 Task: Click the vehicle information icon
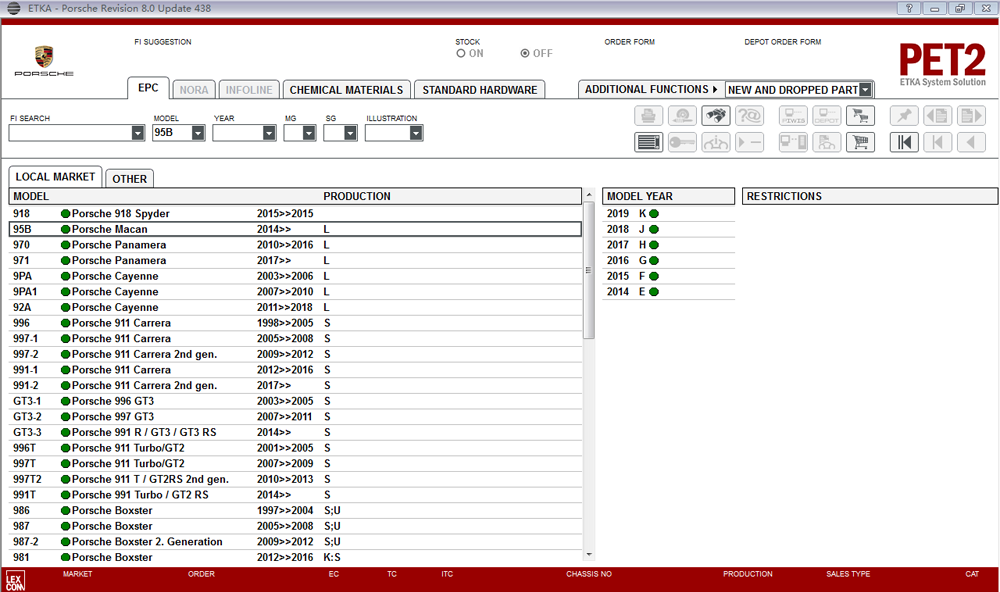pyautogui.click(x=716, y=142)
